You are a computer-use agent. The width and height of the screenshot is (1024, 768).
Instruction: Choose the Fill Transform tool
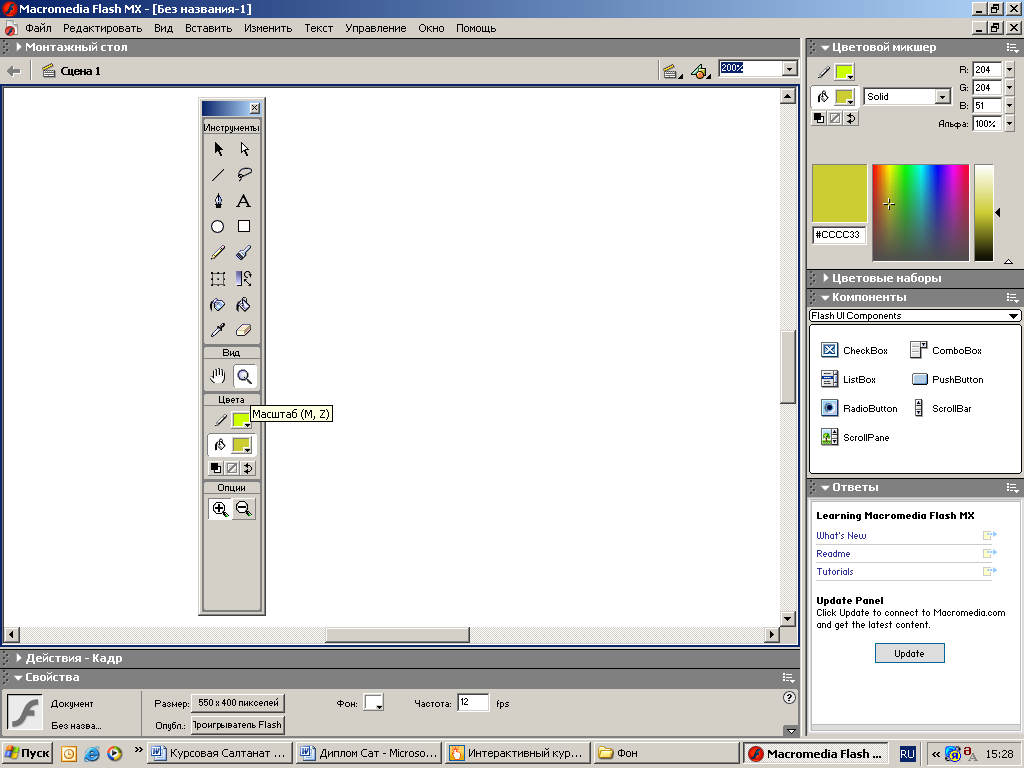click(244, 279)
